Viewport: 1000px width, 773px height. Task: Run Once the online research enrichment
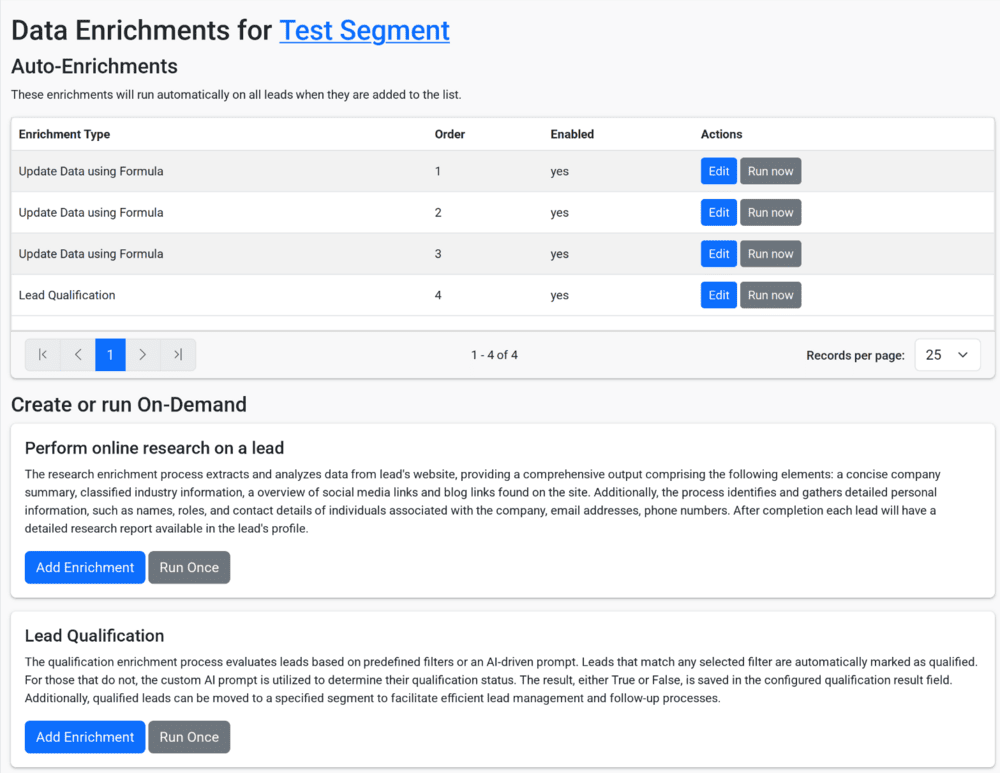tap(189, 567)
